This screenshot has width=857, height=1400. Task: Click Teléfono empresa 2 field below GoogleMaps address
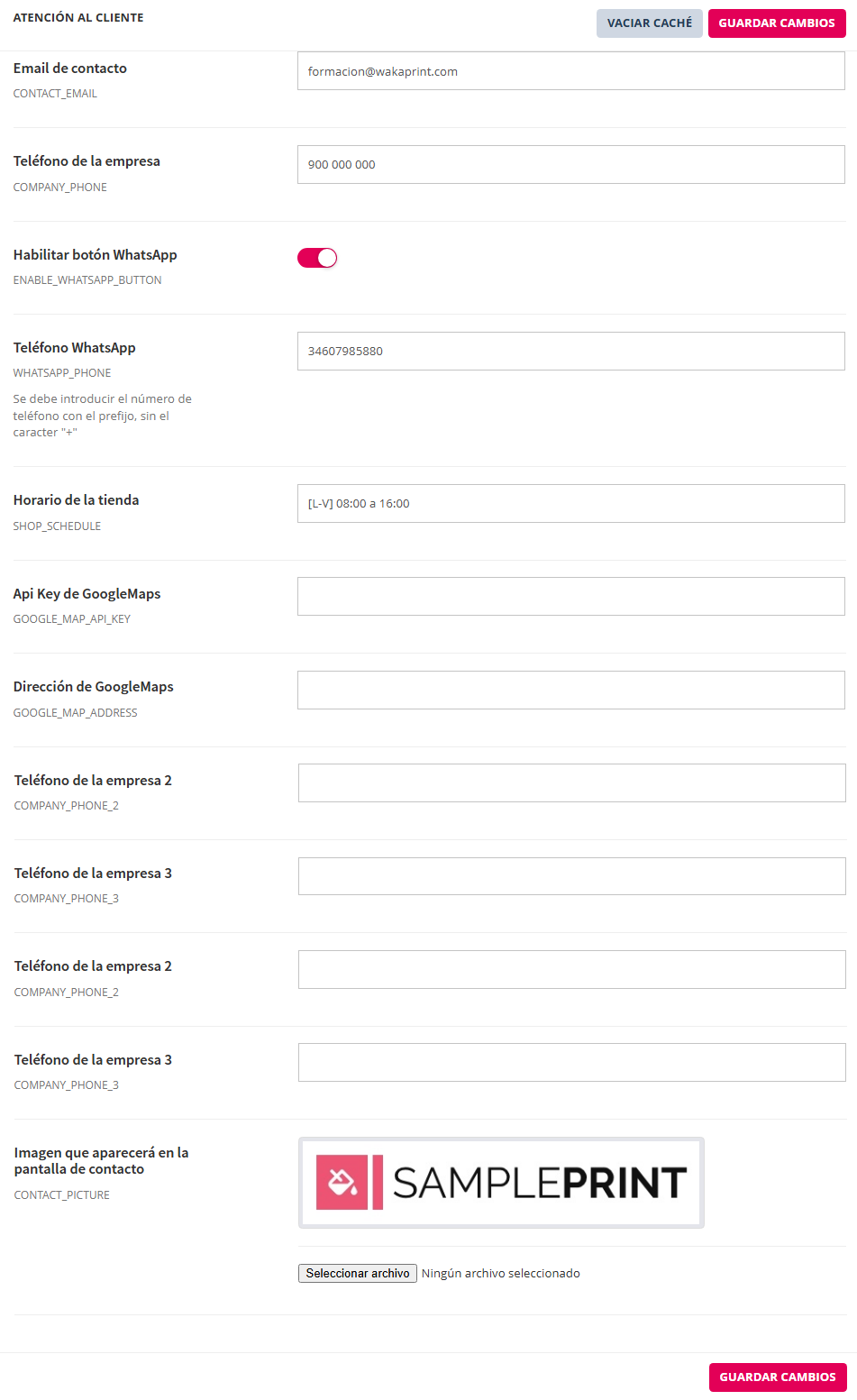pos(571,783)
